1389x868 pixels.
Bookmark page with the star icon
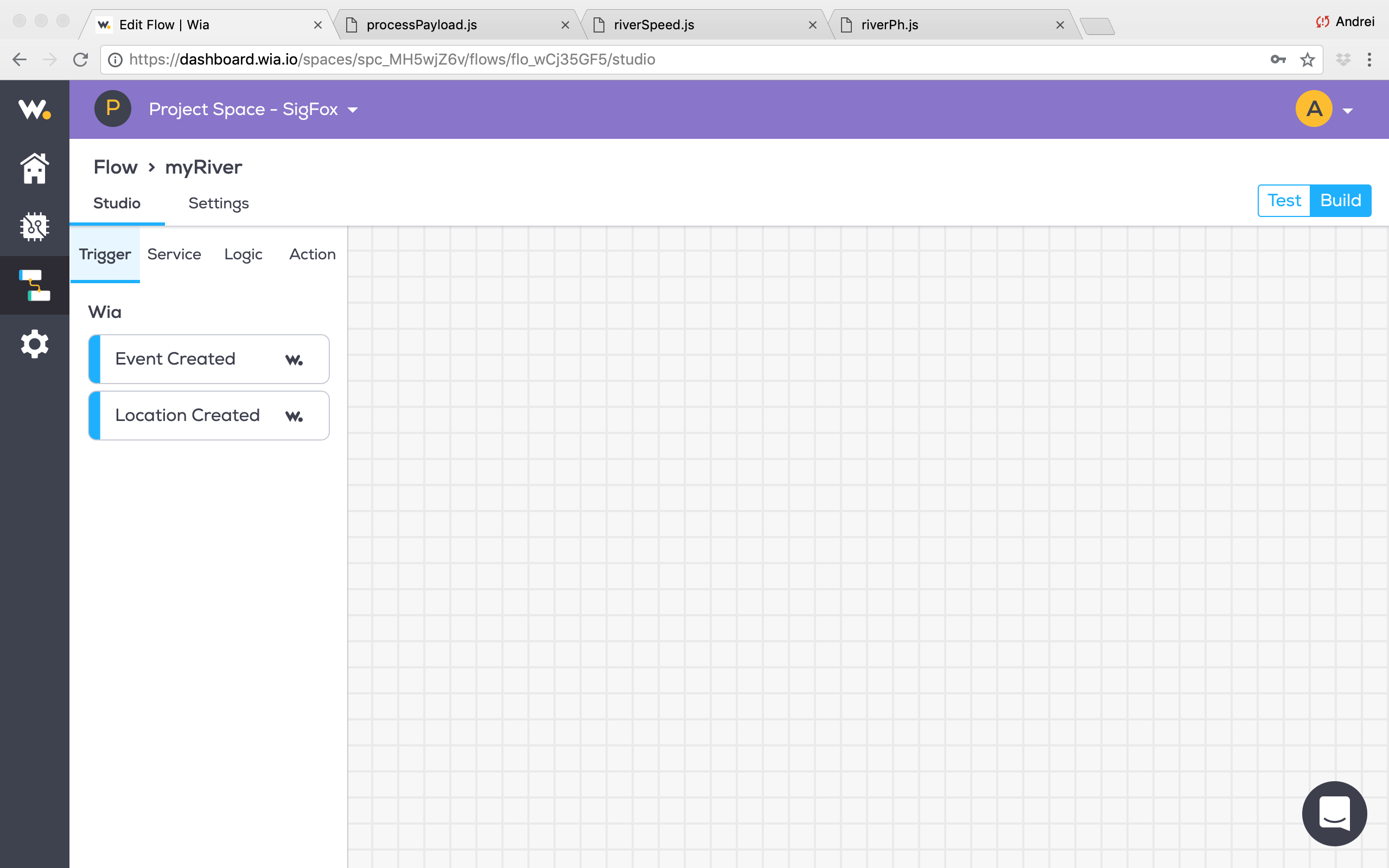(x=1307, y=60)
